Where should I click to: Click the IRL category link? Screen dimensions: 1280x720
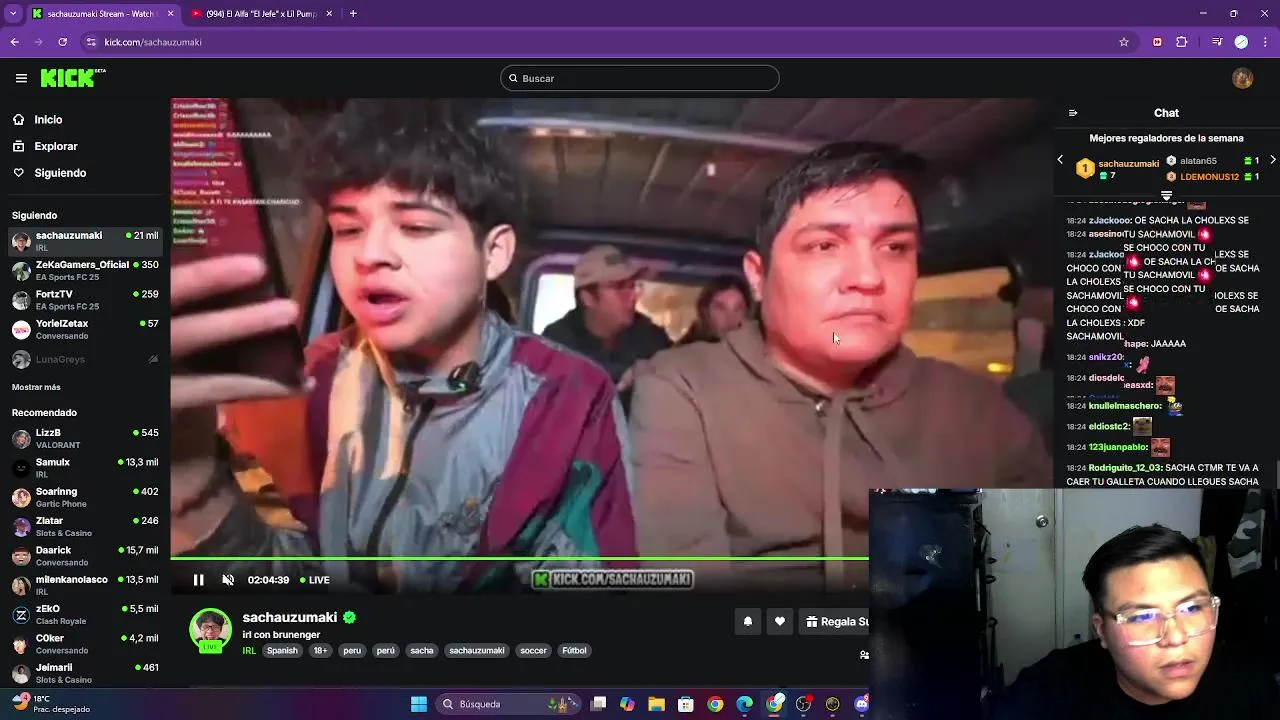(x=249, y=651)
